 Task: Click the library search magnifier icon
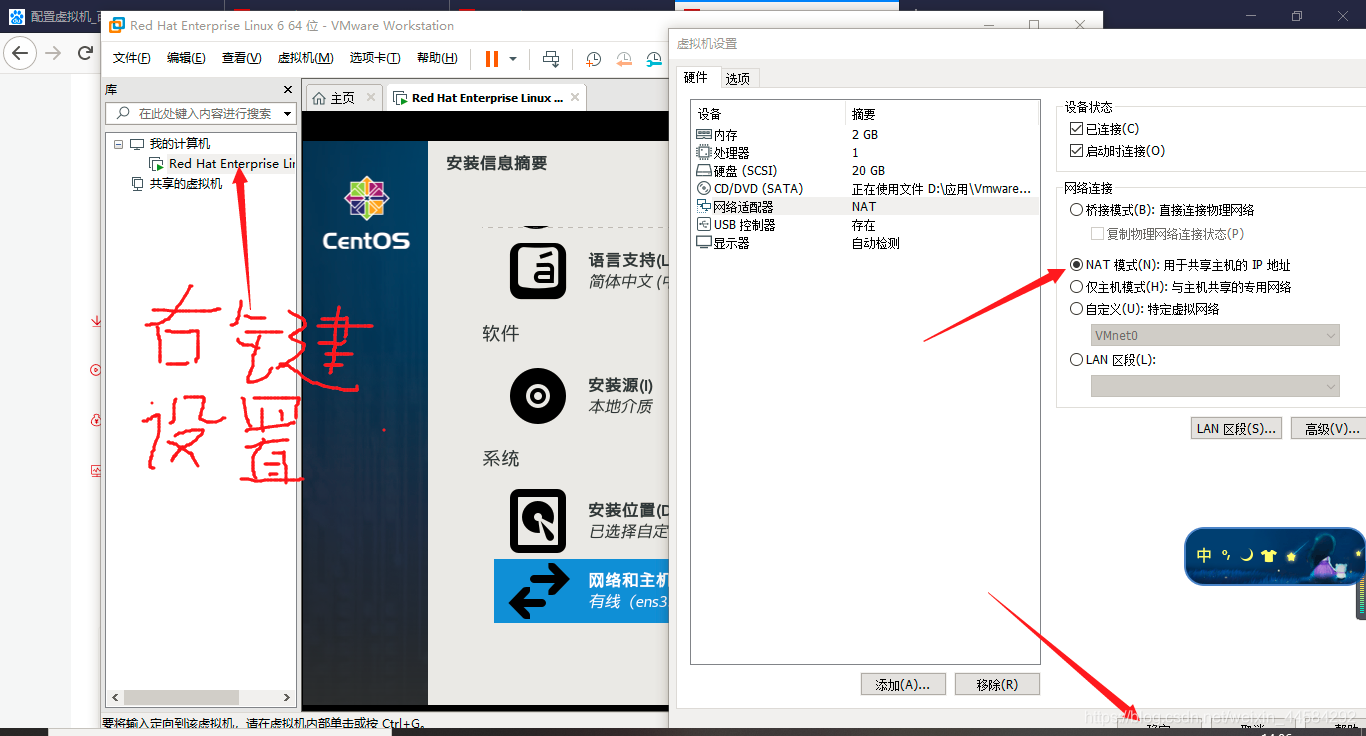pos(124,113)
